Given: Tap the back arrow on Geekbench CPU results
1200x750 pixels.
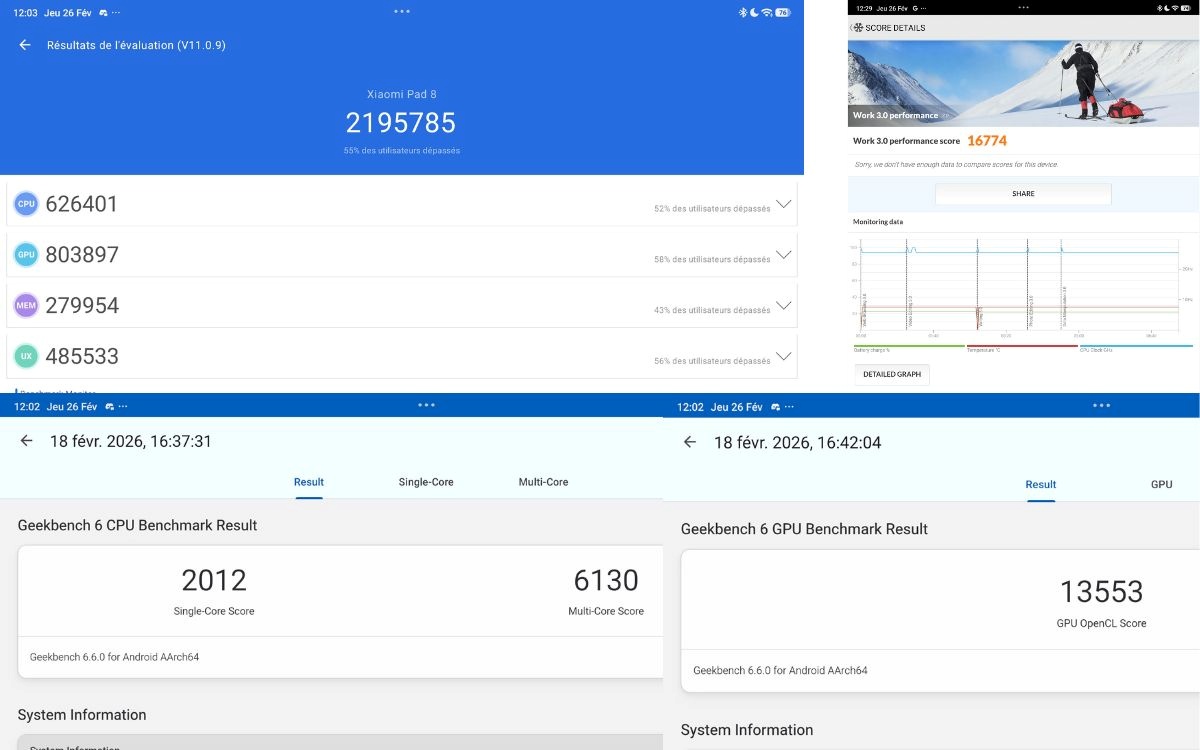Looking at the screenshot, I should (29, 442).
